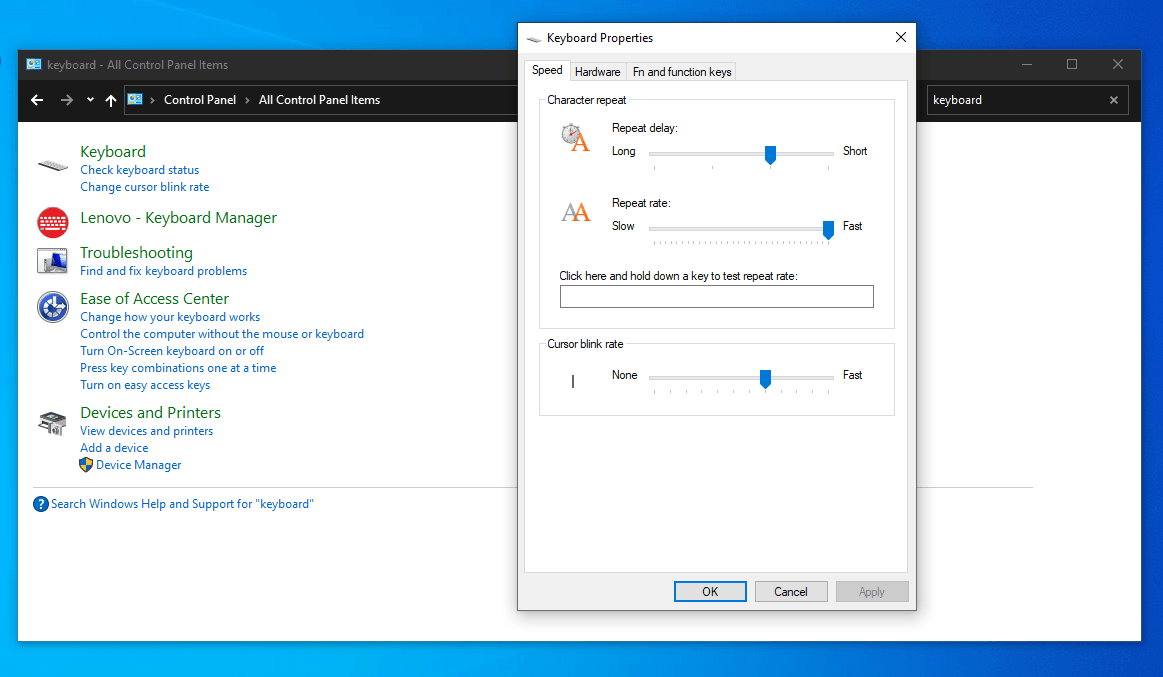The image size is (1163, 677).
Task: Open the recent locations dropdown arrow
Action: pyautogui.click(x=90, y=100)
